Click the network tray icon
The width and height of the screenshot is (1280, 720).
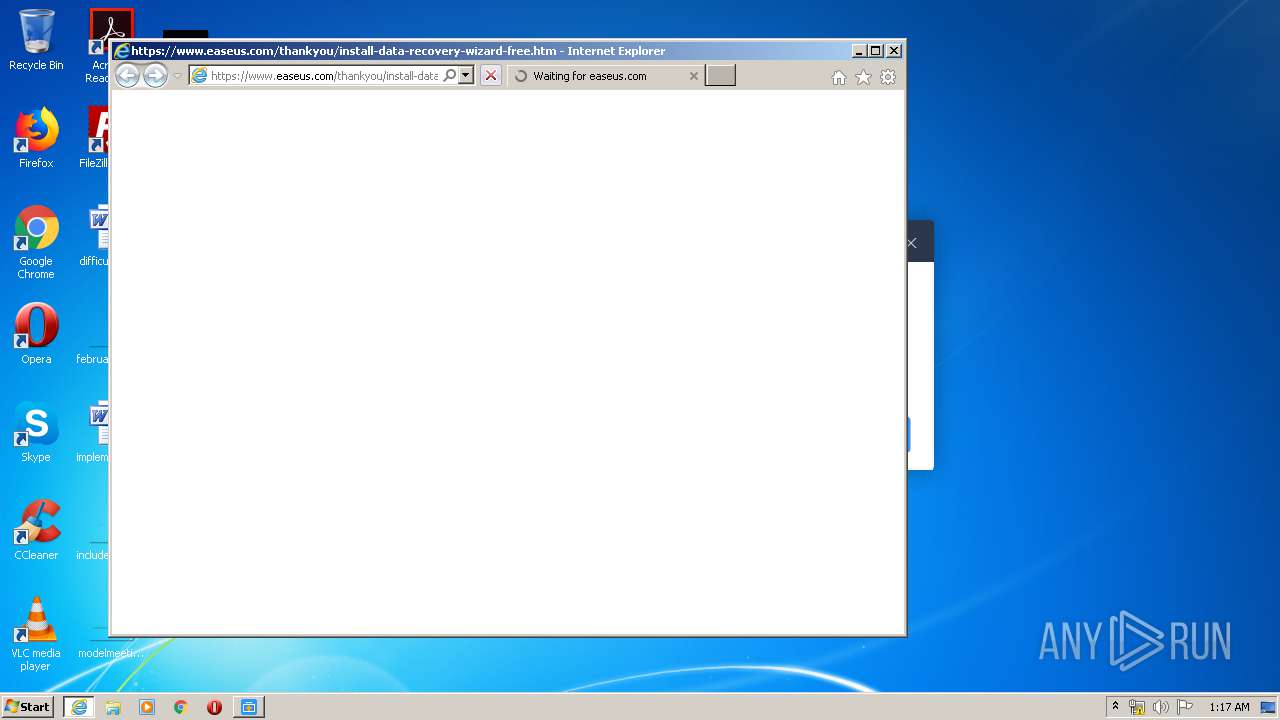click(x=1137, y=707)
